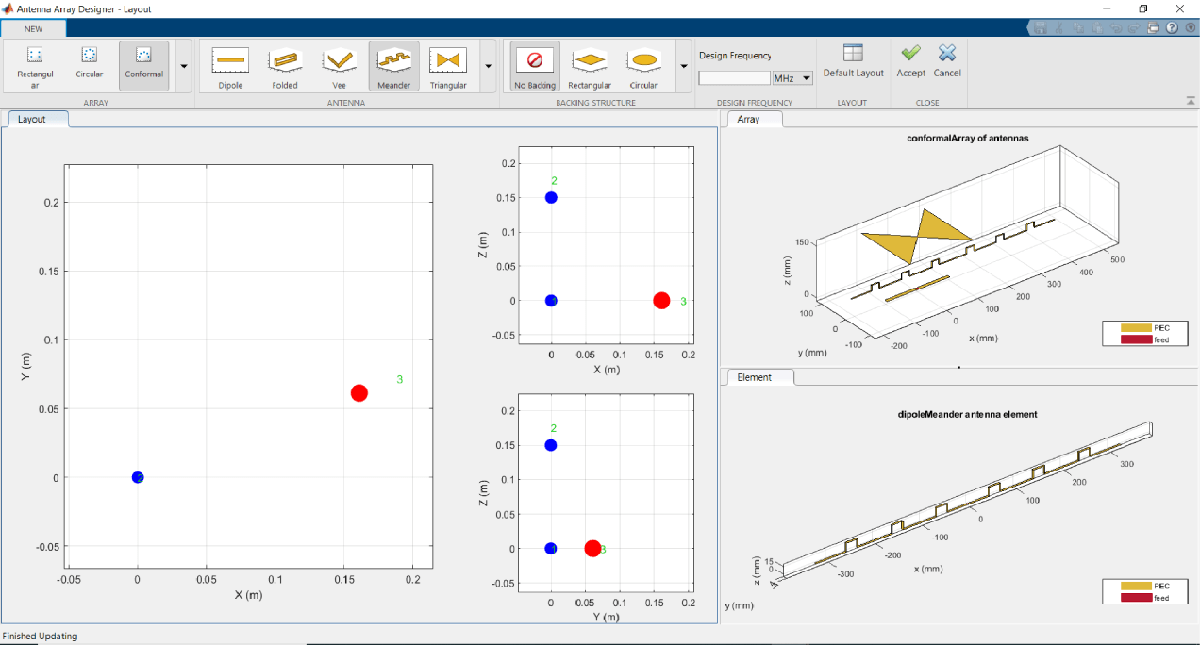
Task: Switch to the NEW ribbon tab
Action: tap(34, 28)
